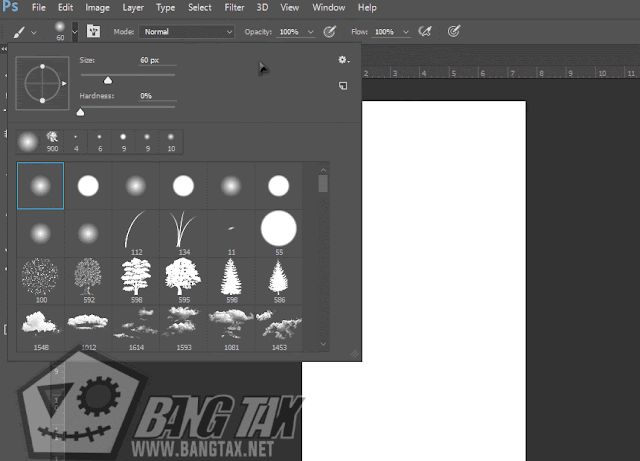Select the grass blade brush 112

point(136,233)
